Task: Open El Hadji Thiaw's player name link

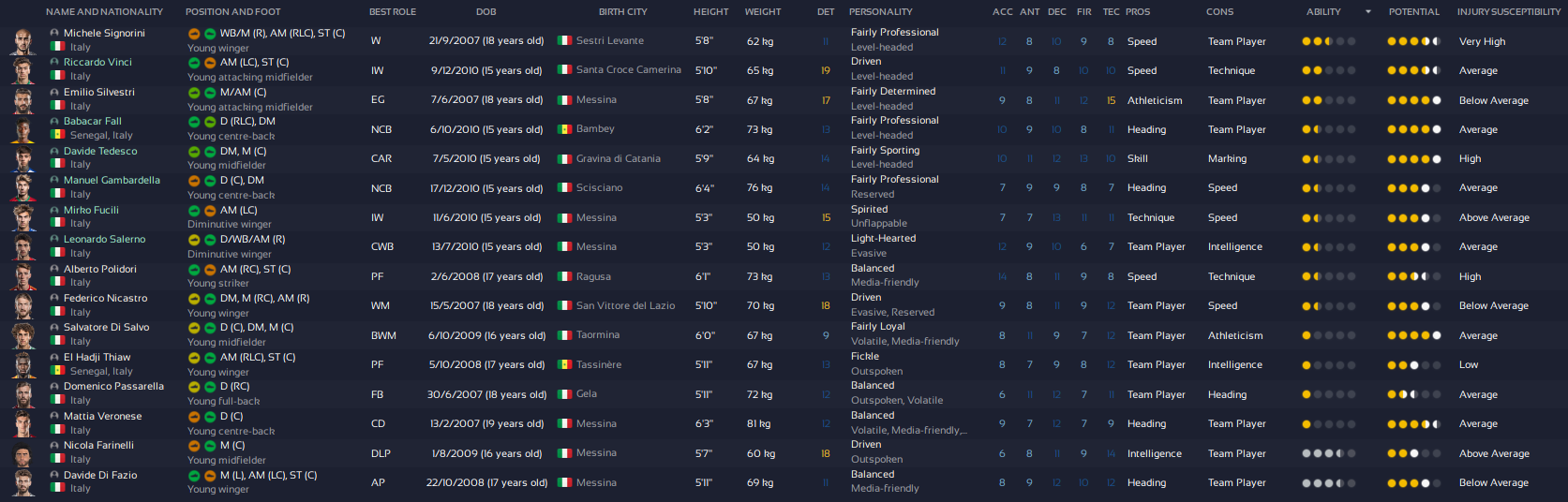Action: (97, 357)
